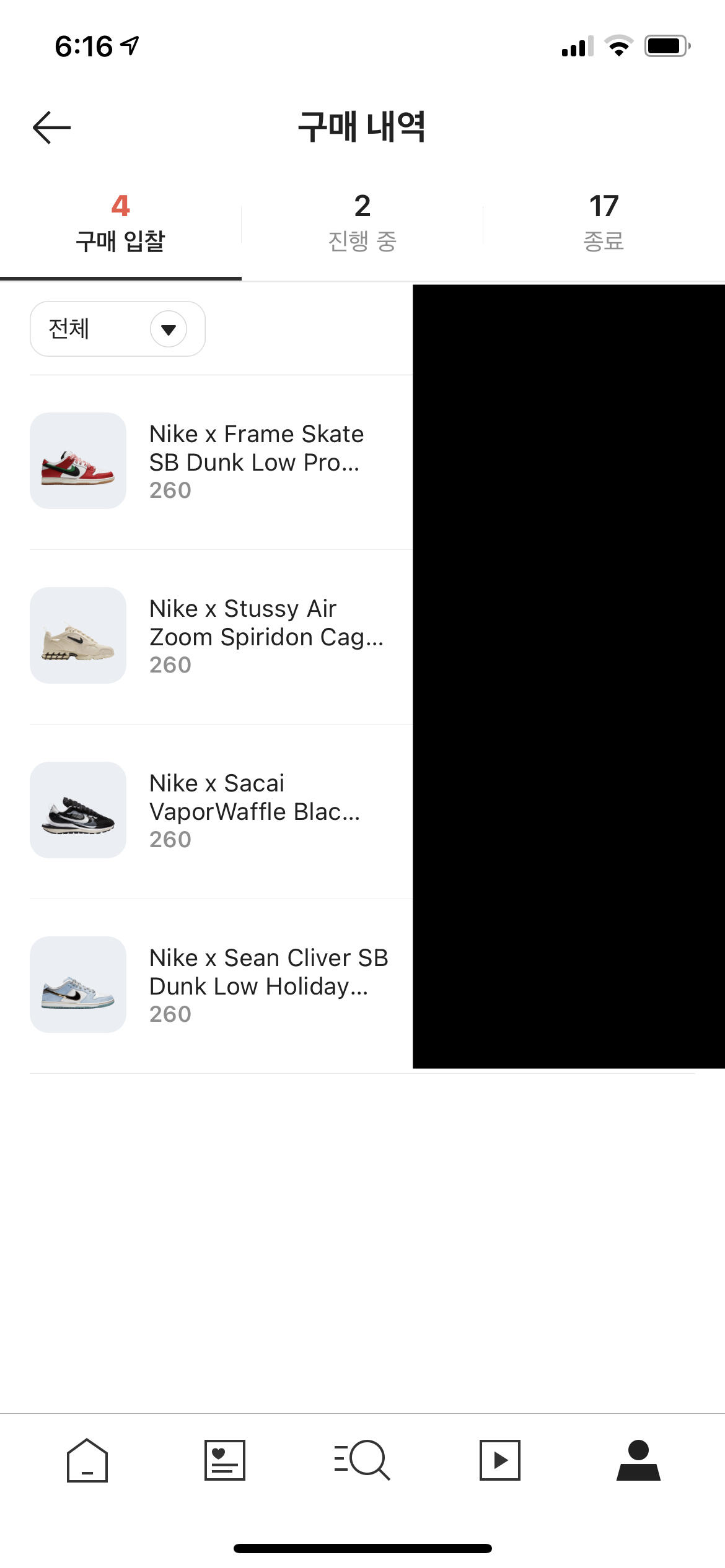The width and height of the screenshot is (725, 1568).
Task: Expand the 전체 filter dropdown
Action: tap(117, 329)
